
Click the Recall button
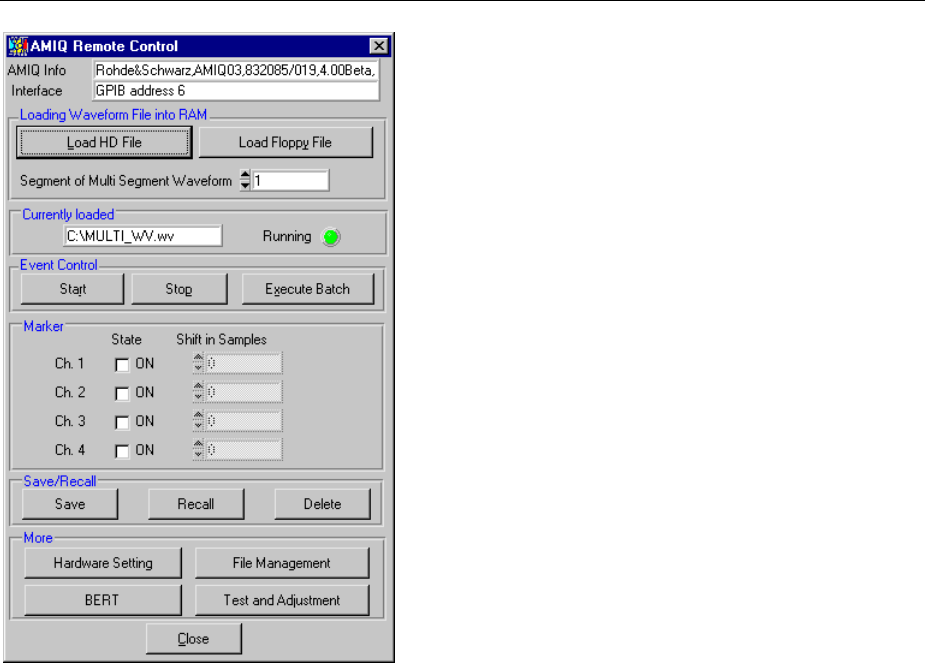point(196,504)
